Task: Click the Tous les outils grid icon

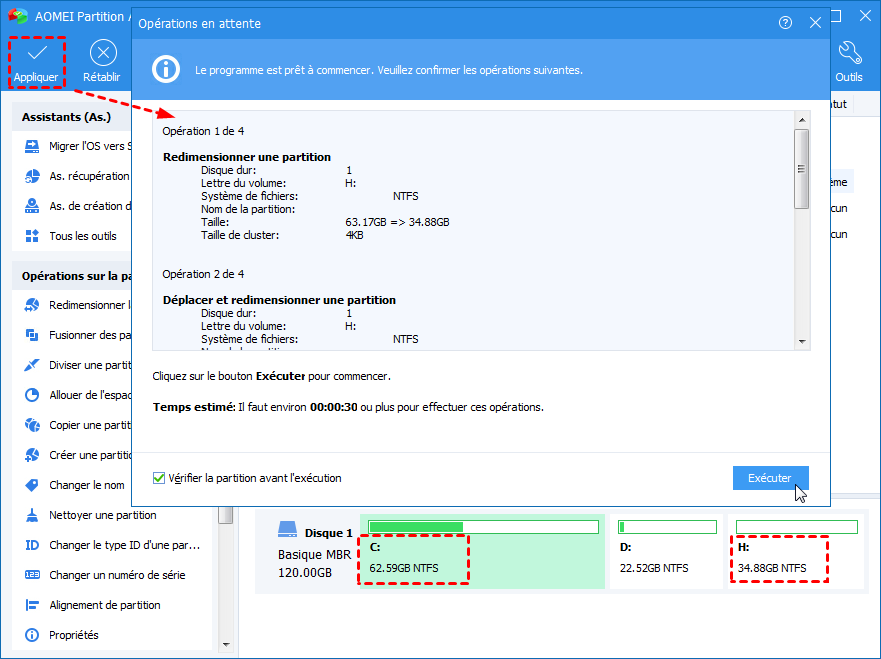Action: (32, 236)
